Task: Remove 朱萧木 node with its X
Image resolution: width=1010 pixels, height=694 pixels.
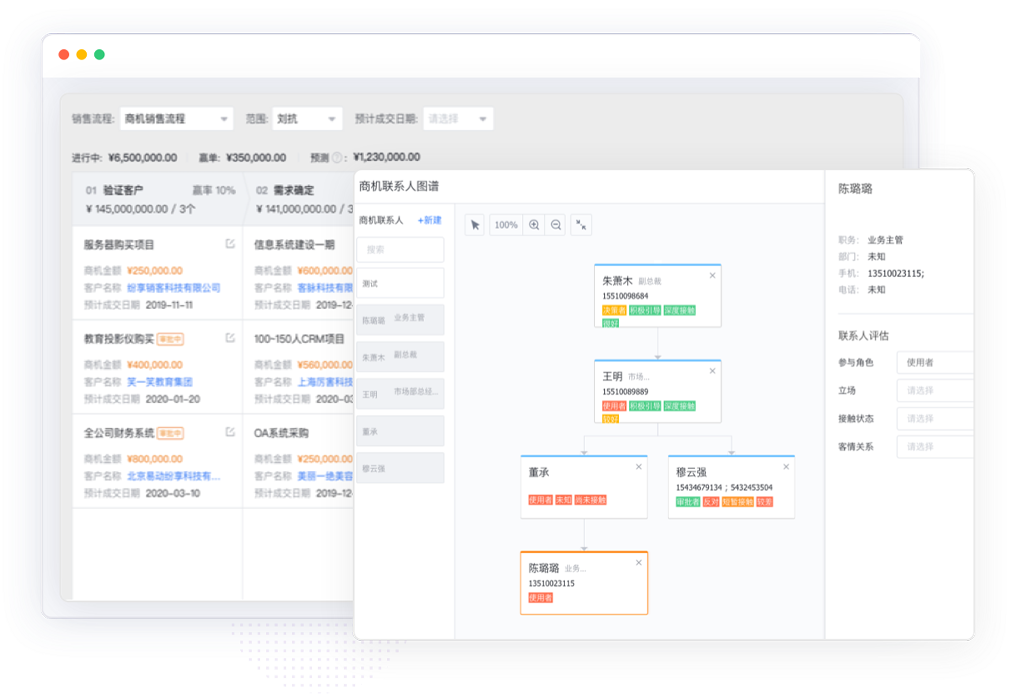Action: coord(712,275)
